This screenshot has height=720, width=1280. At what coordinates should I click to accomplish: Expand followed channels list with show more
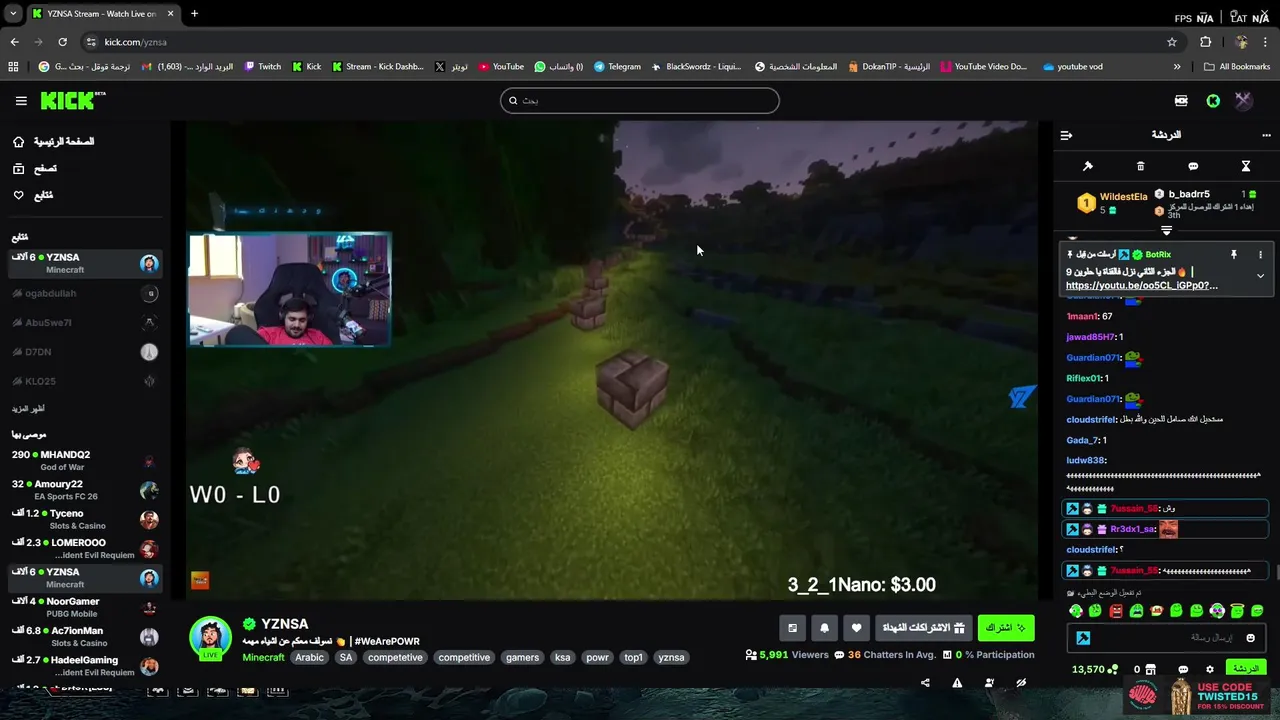tap(28, 408)
